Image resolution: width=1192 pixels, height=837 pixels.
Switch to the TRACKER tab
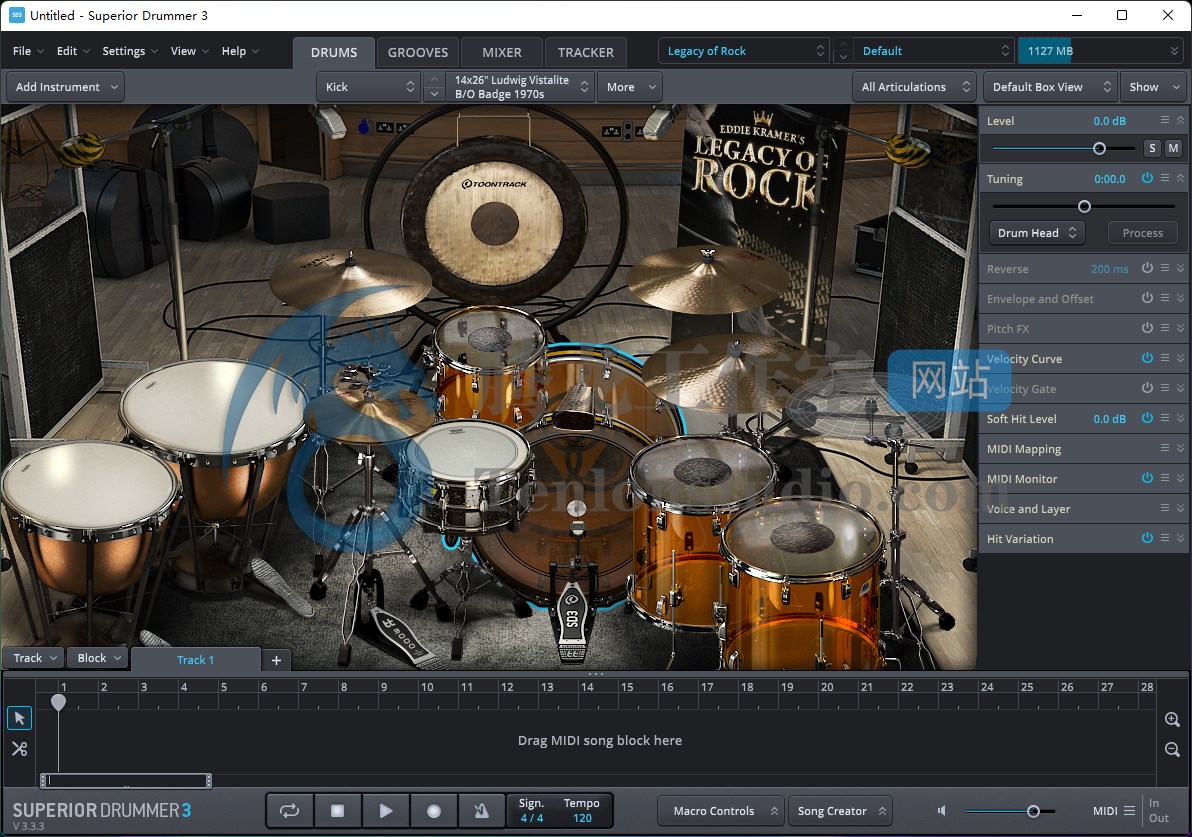click(x=585, y=52)
